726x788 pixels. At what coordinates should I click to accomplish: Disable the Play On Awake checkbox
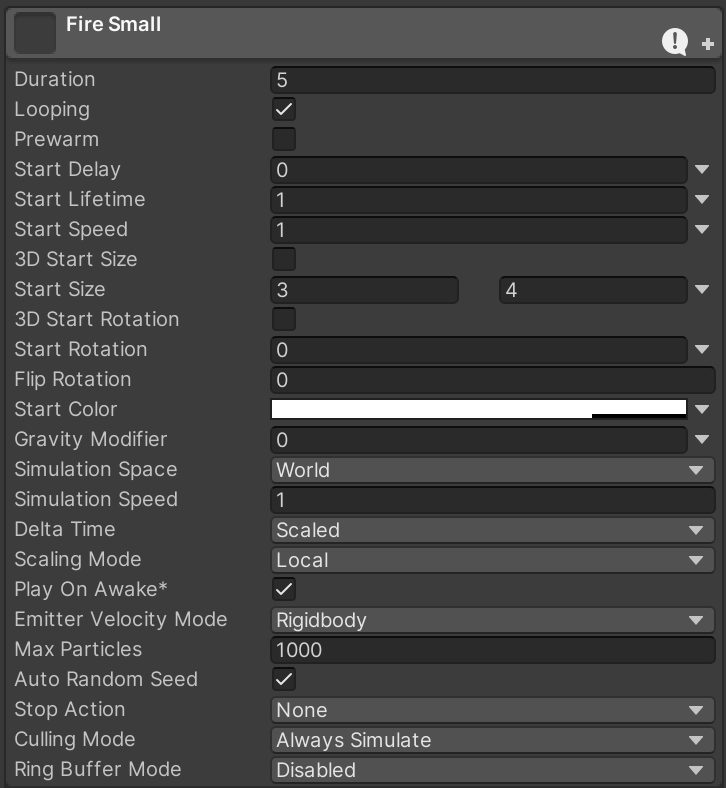click(x=284, y=590)
